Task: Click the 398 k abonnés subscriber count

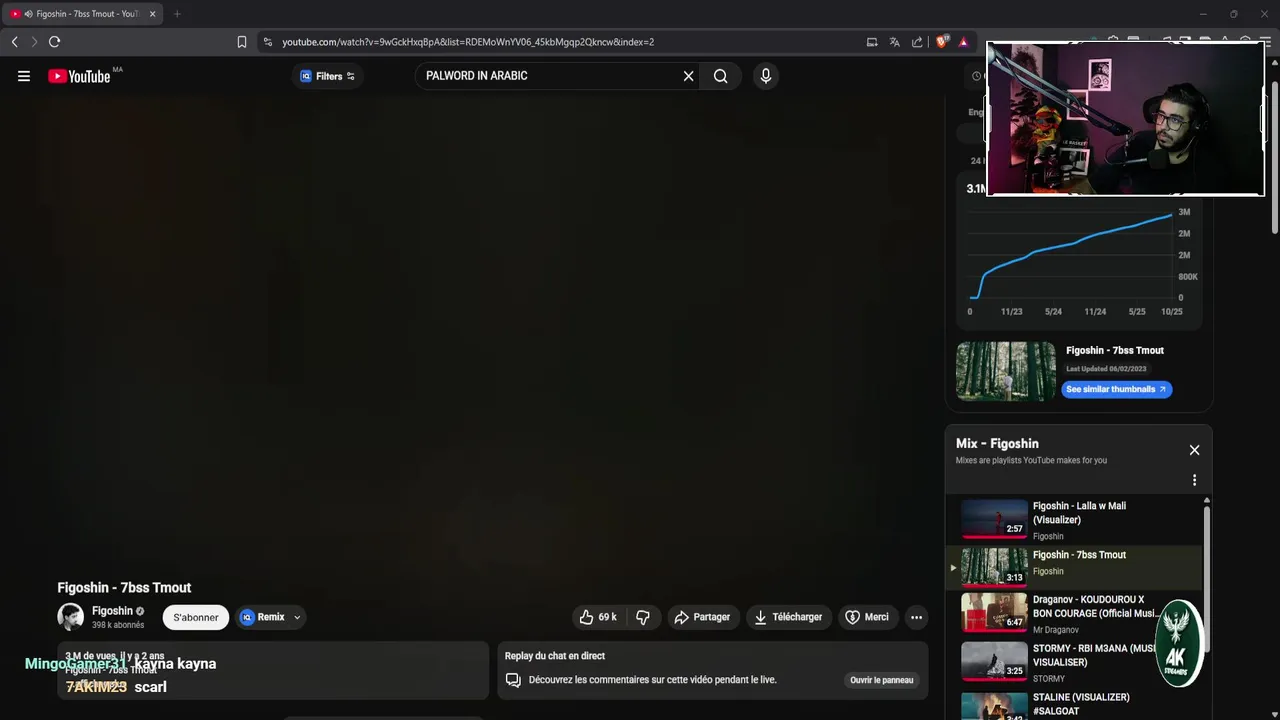Action: (118, 625)
